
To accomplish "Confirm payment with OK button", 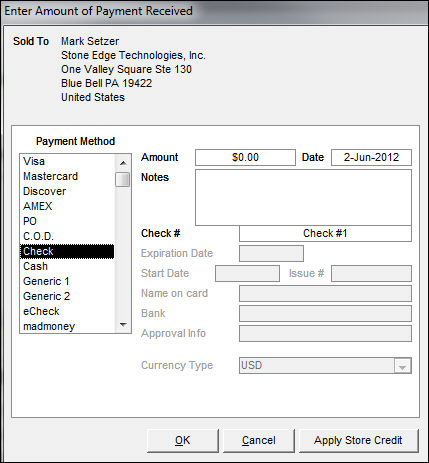I will pos(183,440).
